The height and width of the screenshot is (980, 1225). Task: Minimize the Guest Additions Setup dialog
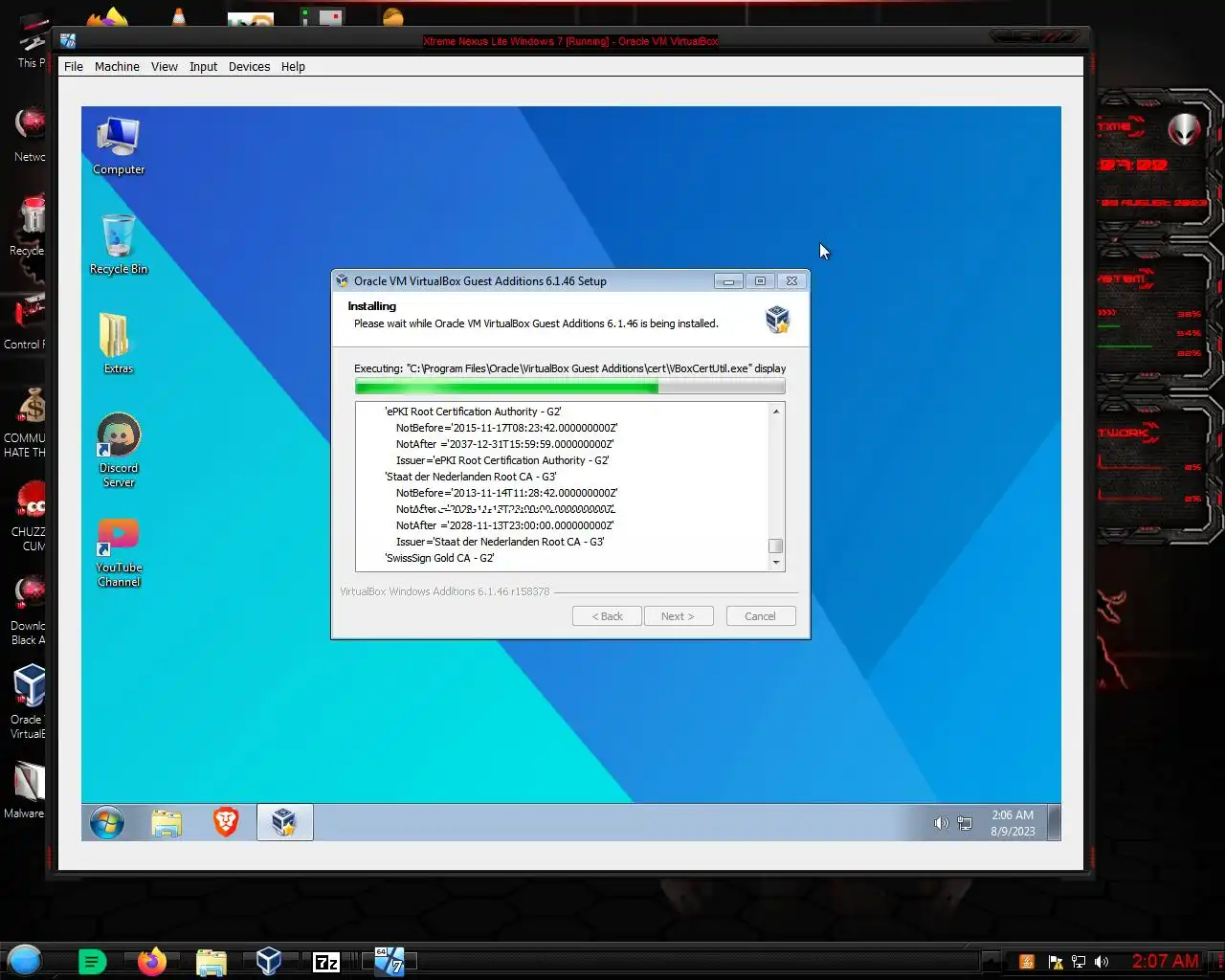728,281
